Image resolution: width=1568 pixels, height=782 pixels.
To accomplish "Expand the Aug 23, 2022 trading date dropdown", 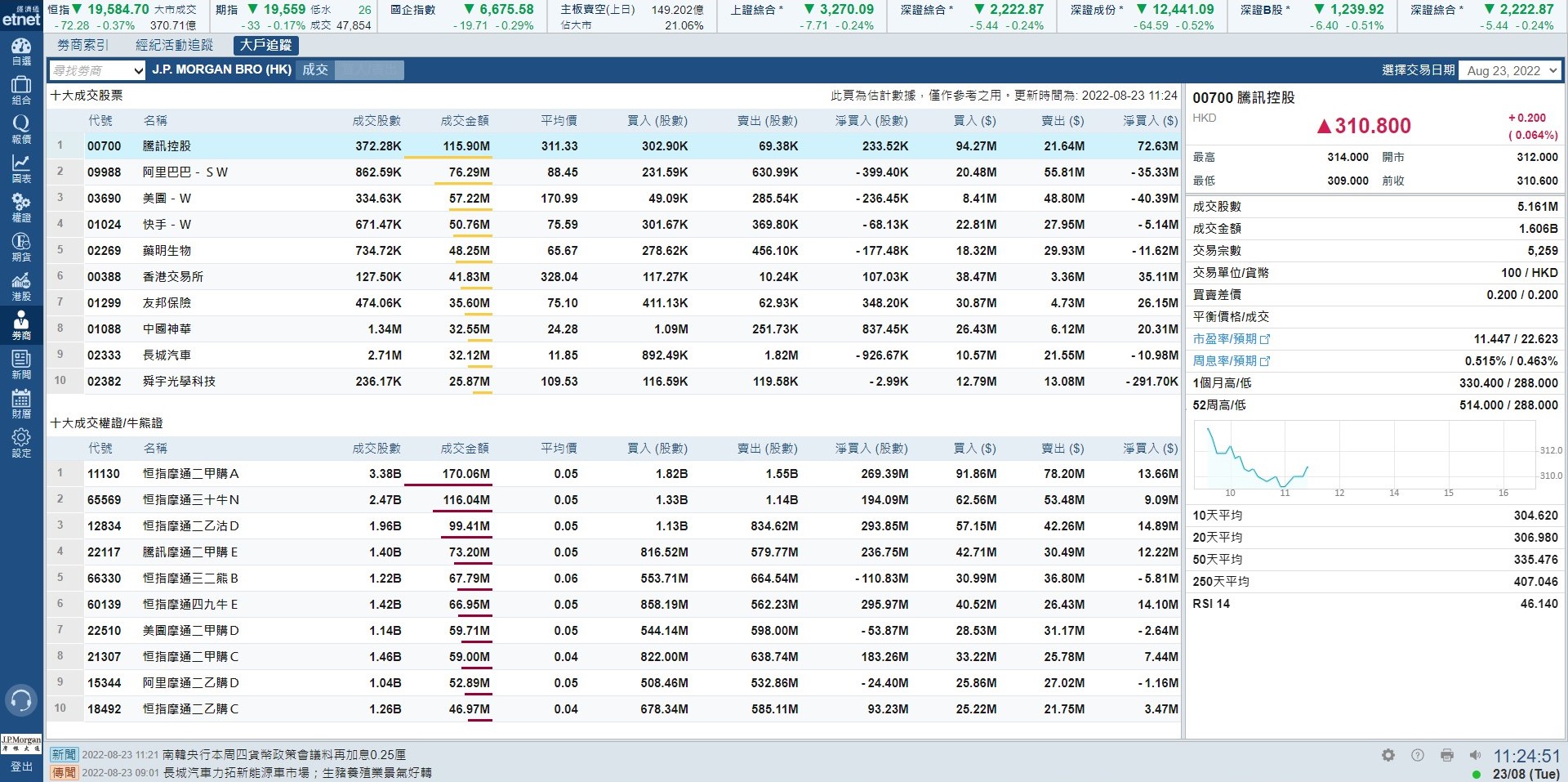I will 1510,71.
